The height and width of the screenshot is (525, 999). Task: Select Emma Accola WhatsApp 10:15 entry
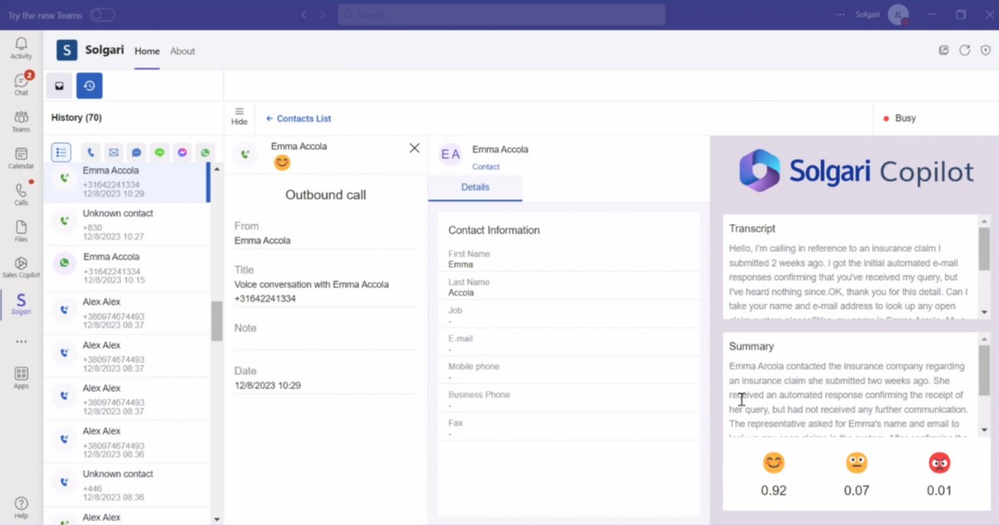point(126,268)
